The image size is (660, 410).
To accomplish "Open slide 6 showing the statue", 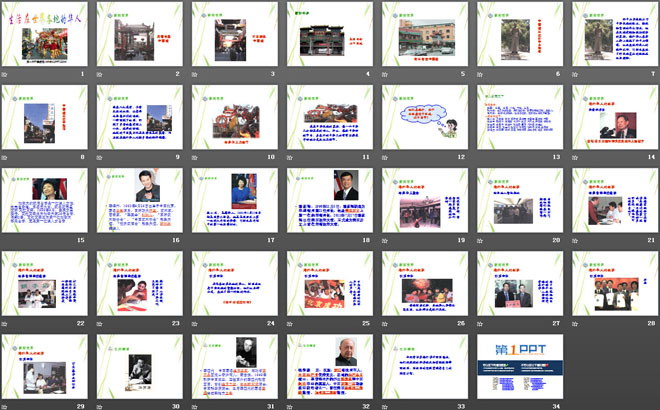I will tap(517, 33).
